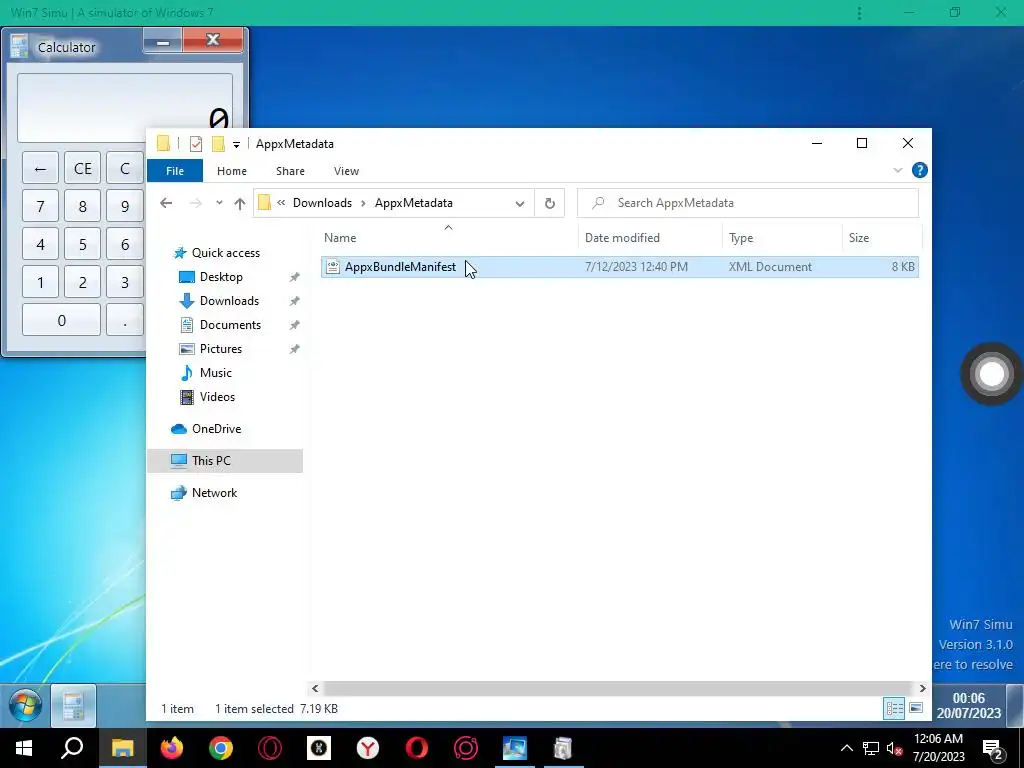Launch red Opera browser from taskbar
The height and width of the screenshot is (768, 1024).
pos(417,748)
